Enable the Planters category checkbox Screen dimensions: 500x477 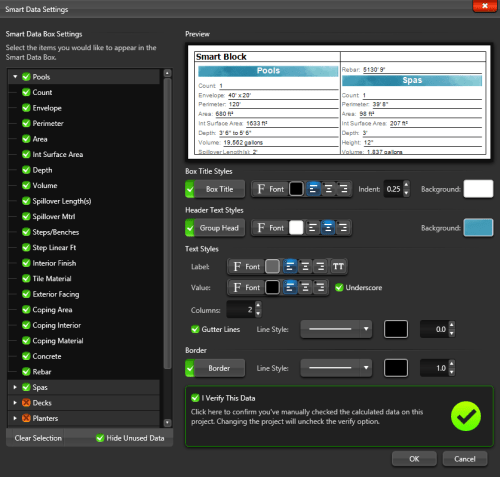coord(26,418)
